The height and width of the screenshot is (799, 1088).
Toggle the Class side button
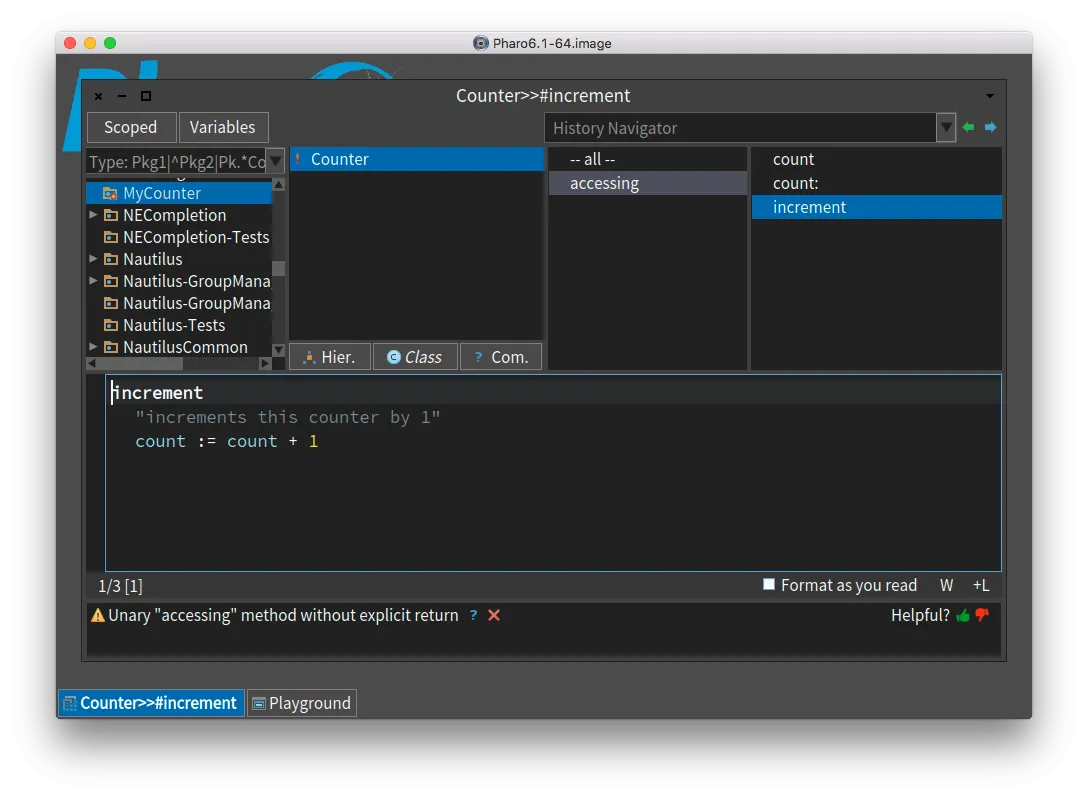pos(415,356)
